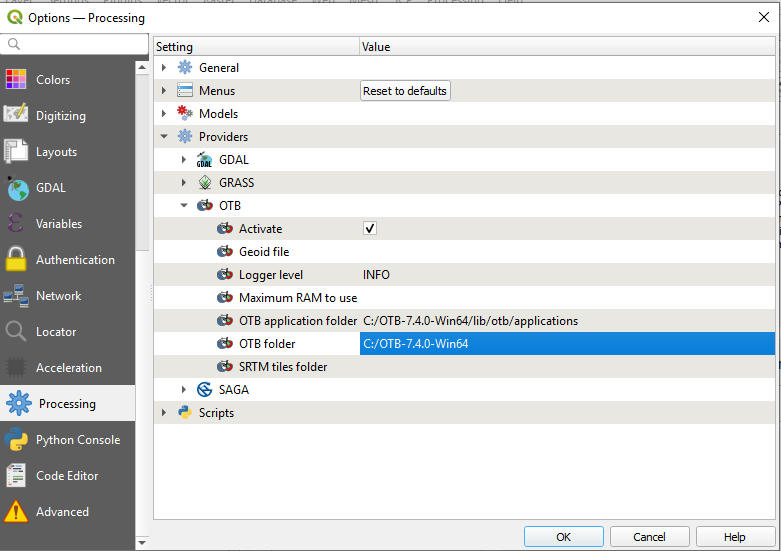781x551 pixels.
Task: Confirm settings with OK button
Action: (563, 537)
